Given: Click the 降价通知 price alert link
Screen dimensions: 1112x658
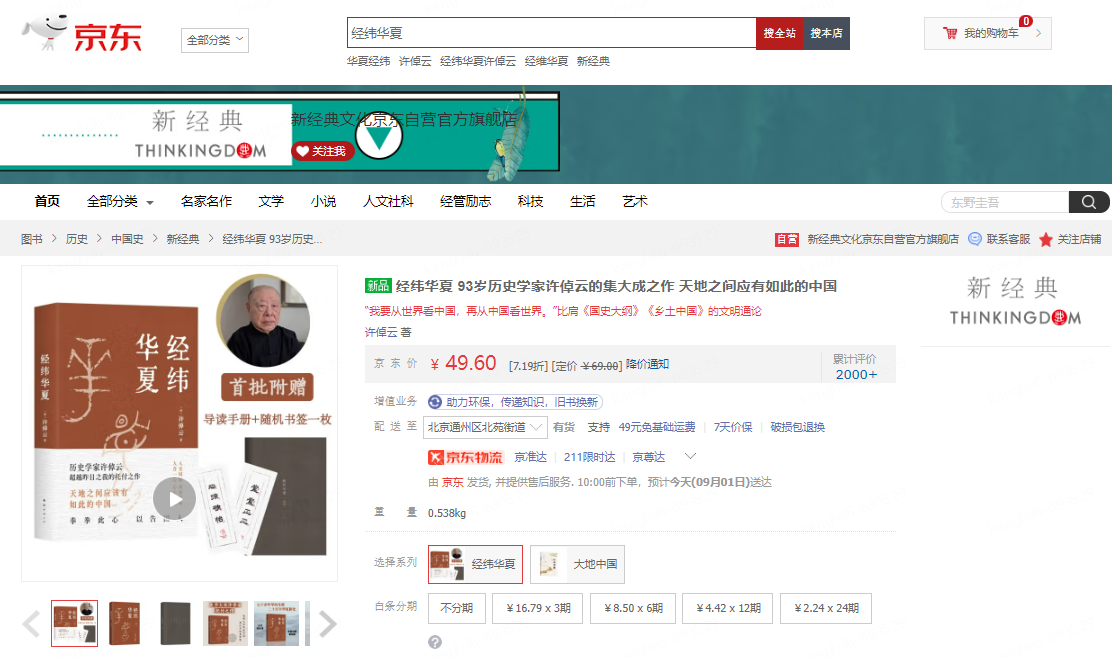Looking at the screenshot, I should [647, 364].
